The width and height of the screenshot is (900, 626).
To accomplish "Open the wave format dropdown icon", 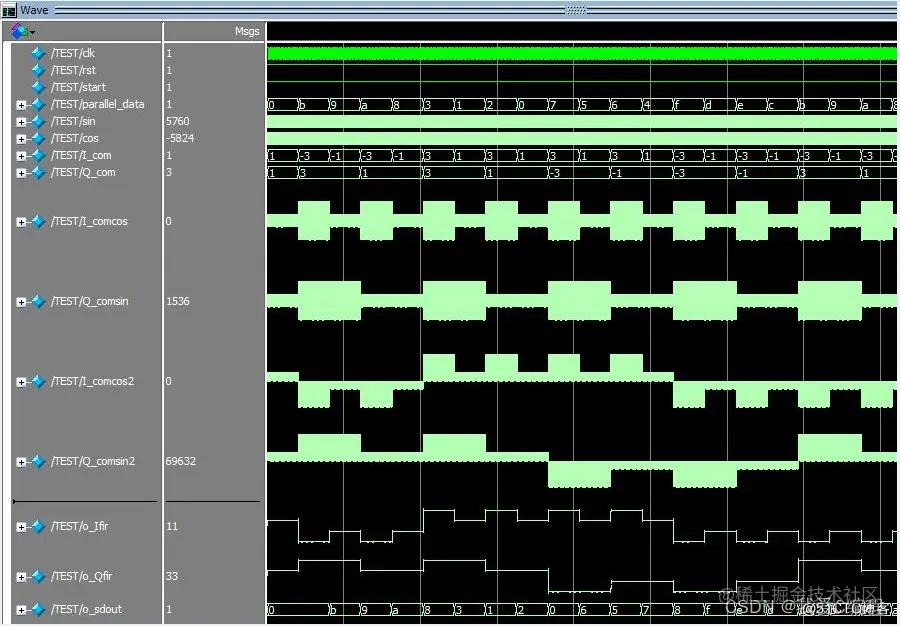I will [x=23, y=32].
